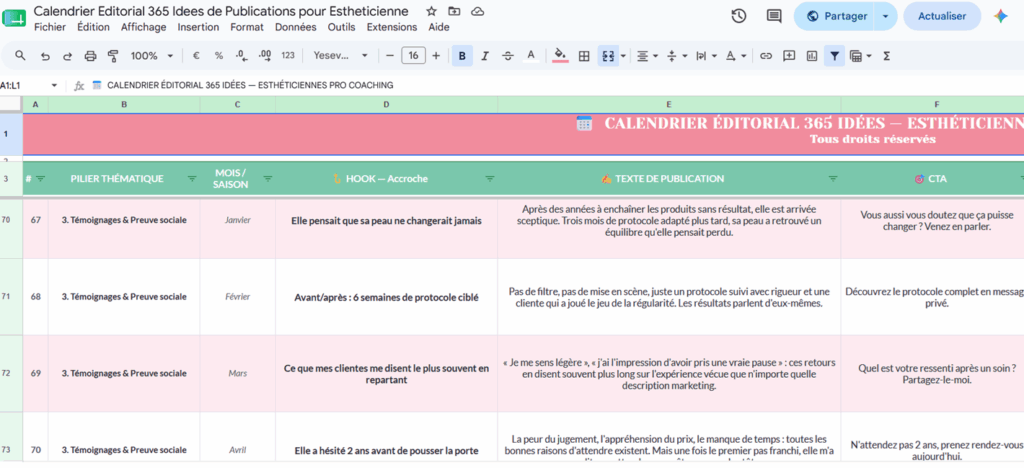The image size is (1024, 468).
Task: Print the spreadsheet
Action: (x=90, y=56)
